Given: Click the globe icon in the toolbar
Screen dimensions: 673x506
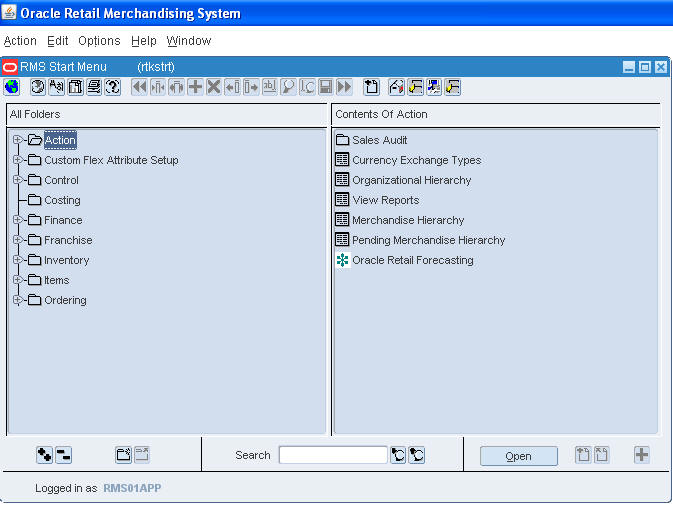Looking at the screenshot, I should pyautogui.click(x=12, y=87).
